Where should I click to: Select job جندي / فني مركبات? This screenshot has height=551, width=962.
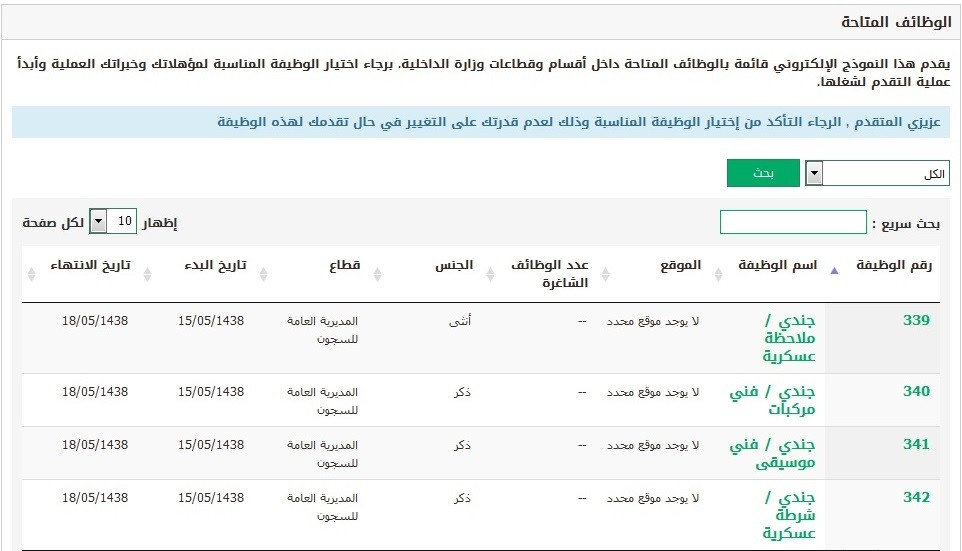point(772,400)
